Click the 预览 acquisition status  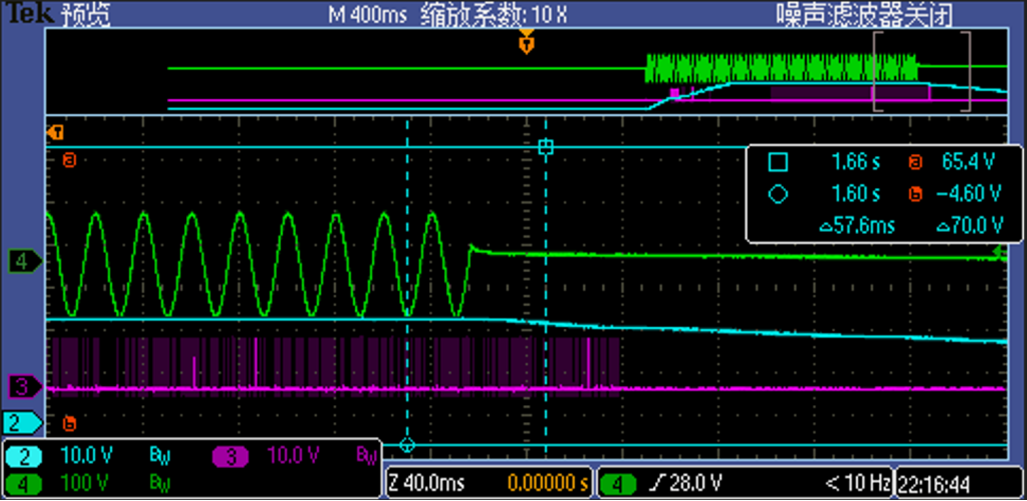point(86,16)
